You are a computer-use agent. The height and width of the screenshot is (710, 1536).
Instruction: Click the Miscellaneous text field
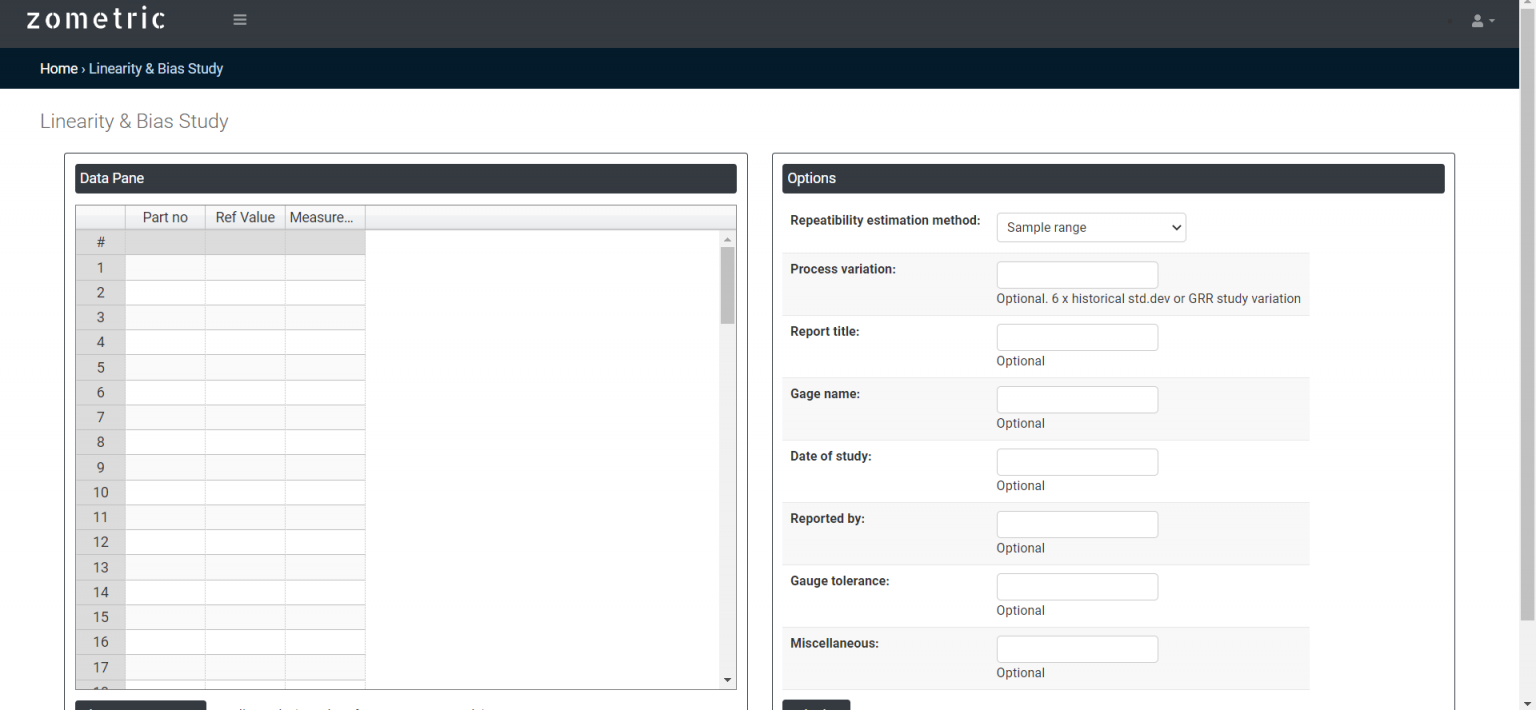[1077, 649]
